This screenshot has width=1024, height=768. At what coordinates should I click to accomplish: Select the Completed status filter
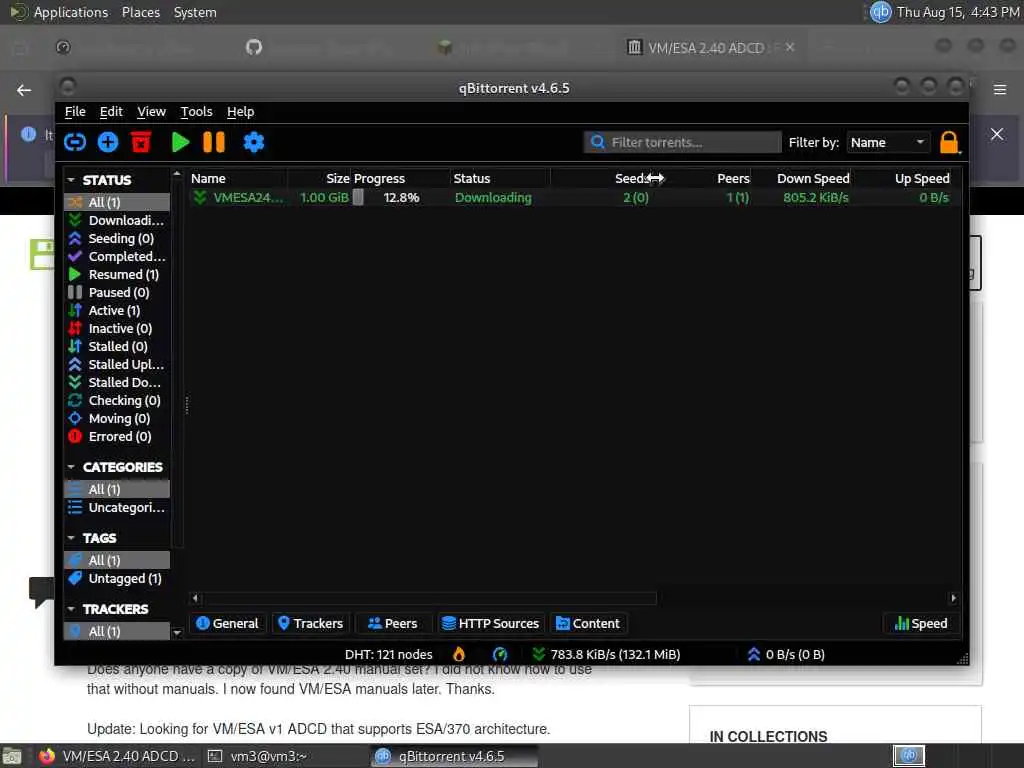[117, 256]
